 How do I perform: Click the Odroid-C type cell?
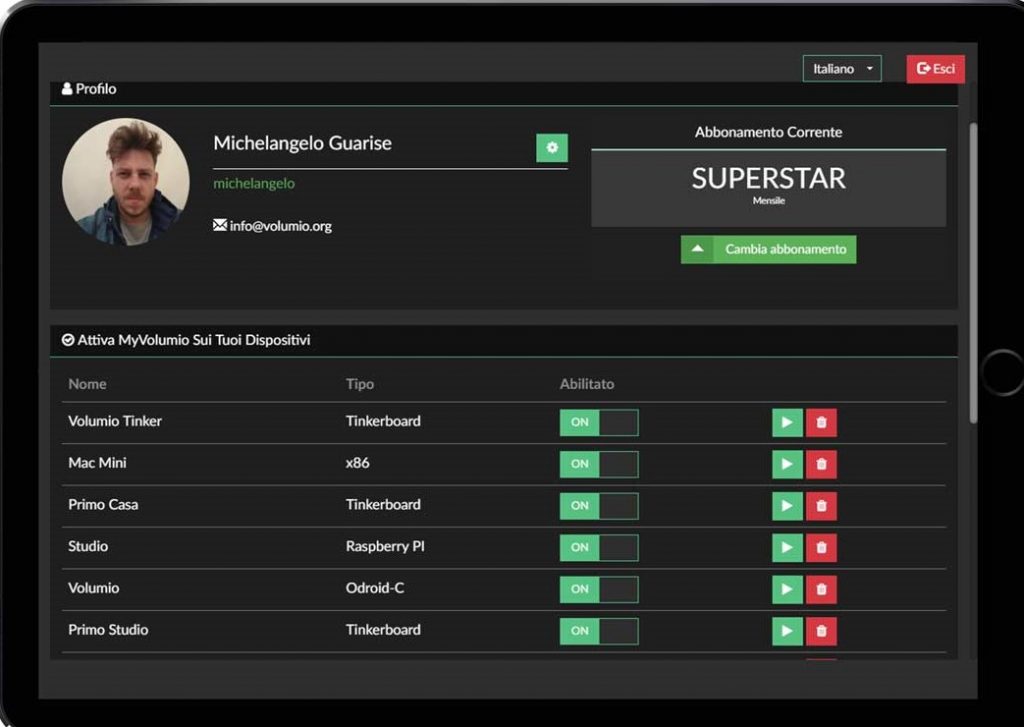tap(375, 589)
